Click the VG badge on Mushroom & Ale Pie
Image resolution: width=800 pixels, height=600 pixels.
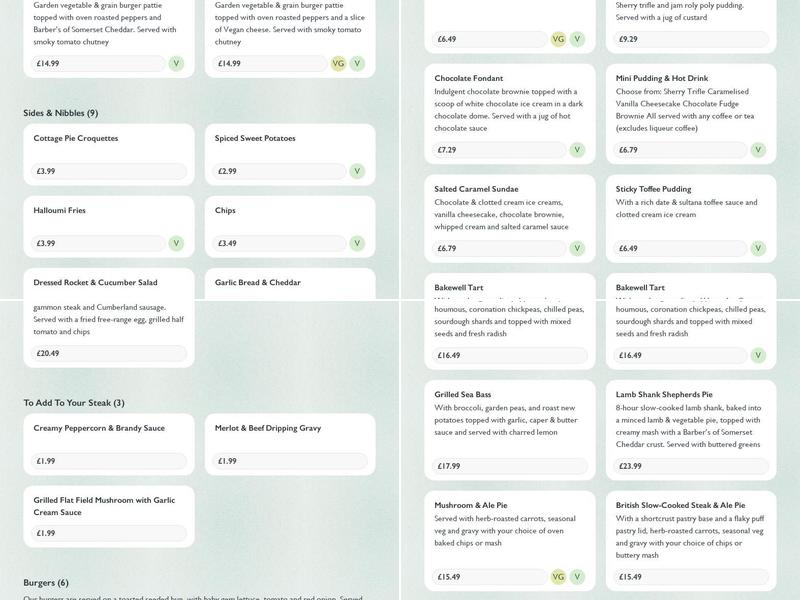[x=559, y=577]
